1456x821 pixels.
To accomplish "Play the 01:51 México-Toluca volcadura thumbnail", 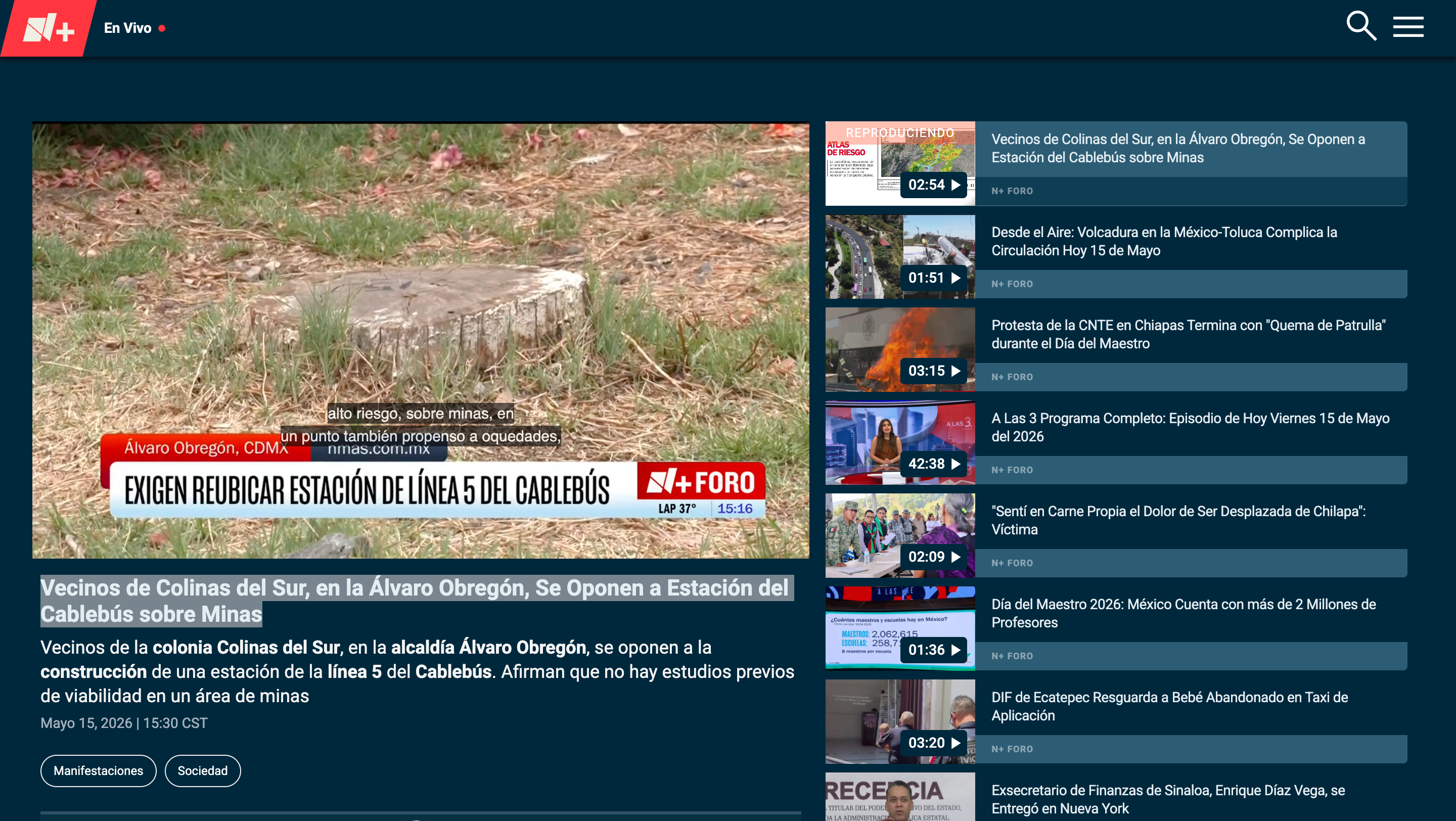I will 900,256.
